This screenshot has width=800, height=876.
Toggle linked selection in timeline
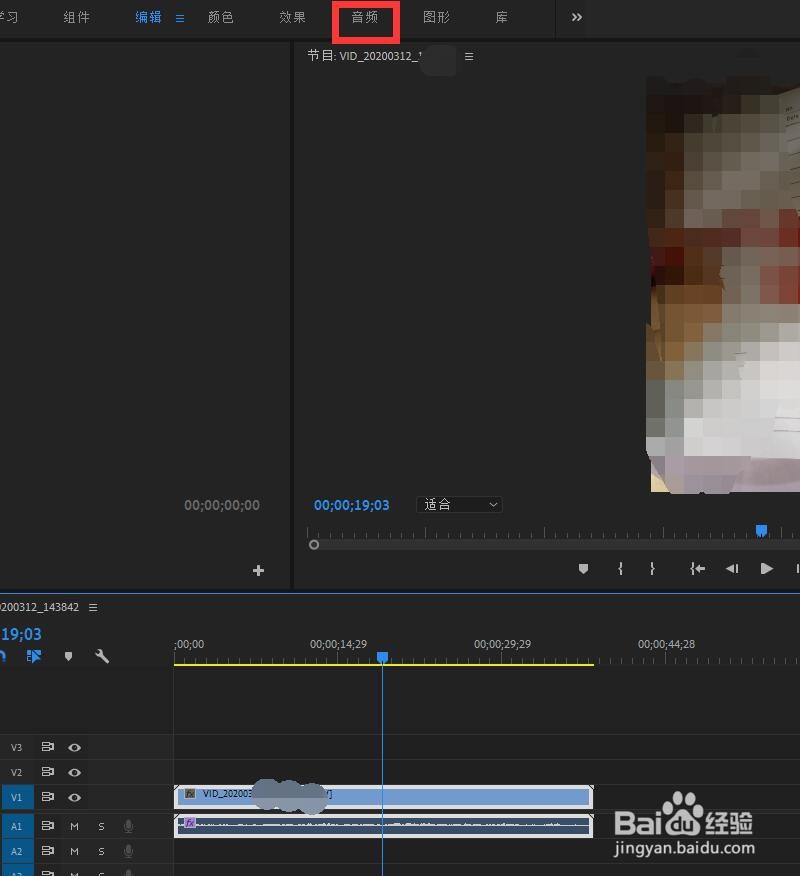click(x=34, y=656)
